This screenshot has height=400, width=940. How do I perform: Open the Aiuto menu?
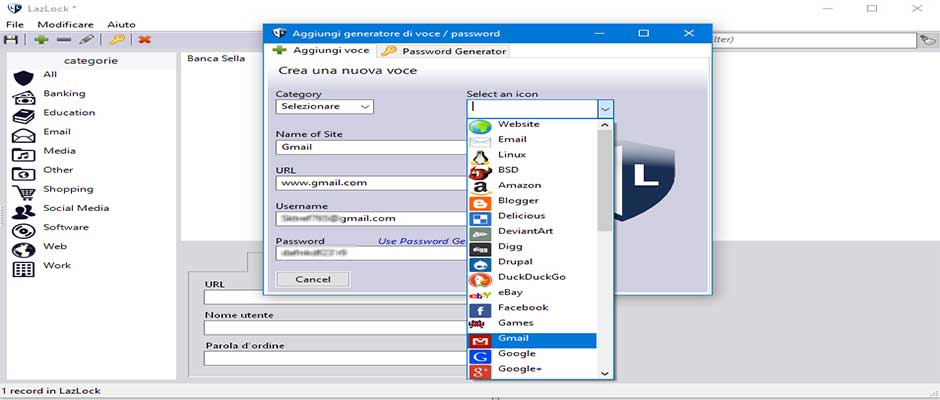[121, 25]
